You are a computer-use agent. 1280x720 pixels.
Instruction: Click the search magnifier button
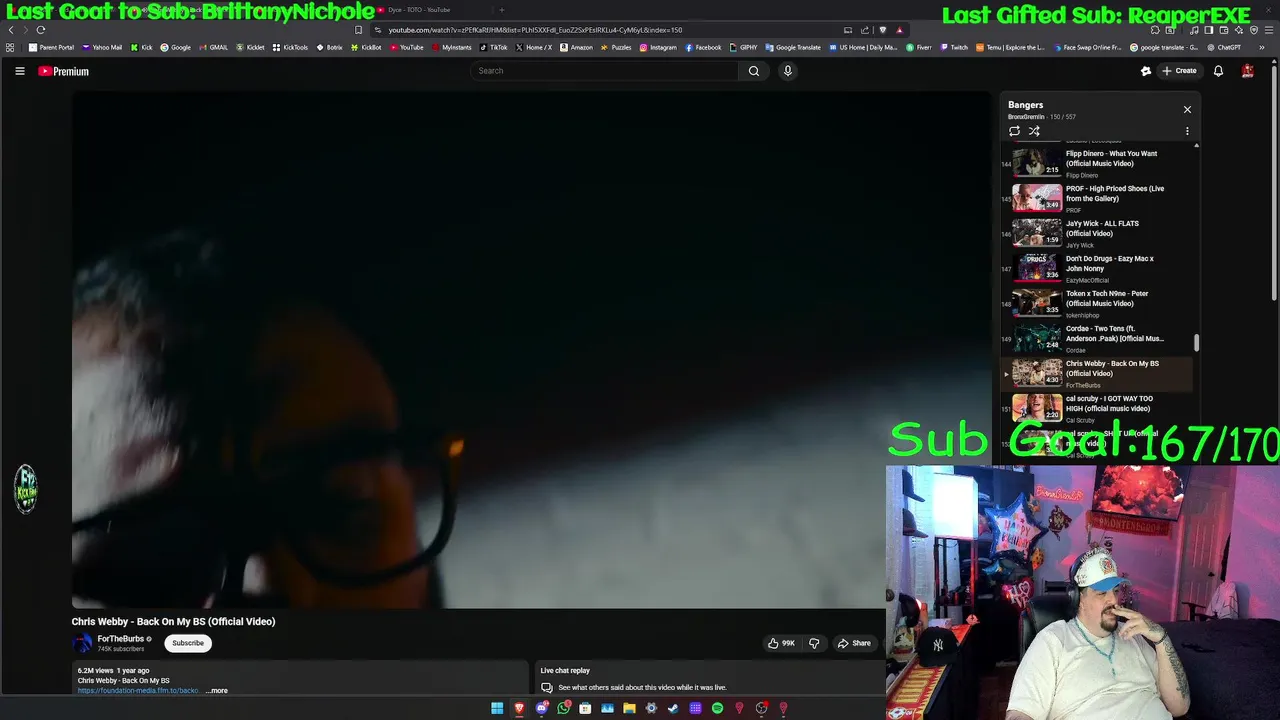[x=754, y=71]
